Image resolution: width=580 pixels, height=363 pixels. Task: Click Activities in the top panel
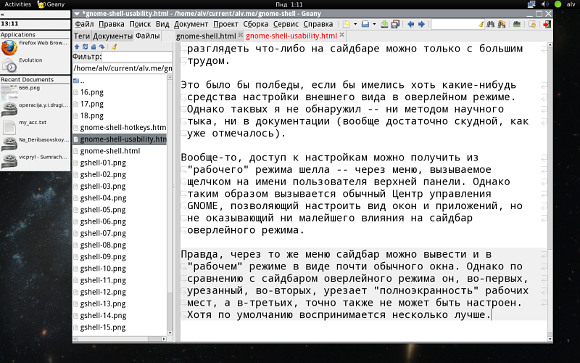click(17, 4)
